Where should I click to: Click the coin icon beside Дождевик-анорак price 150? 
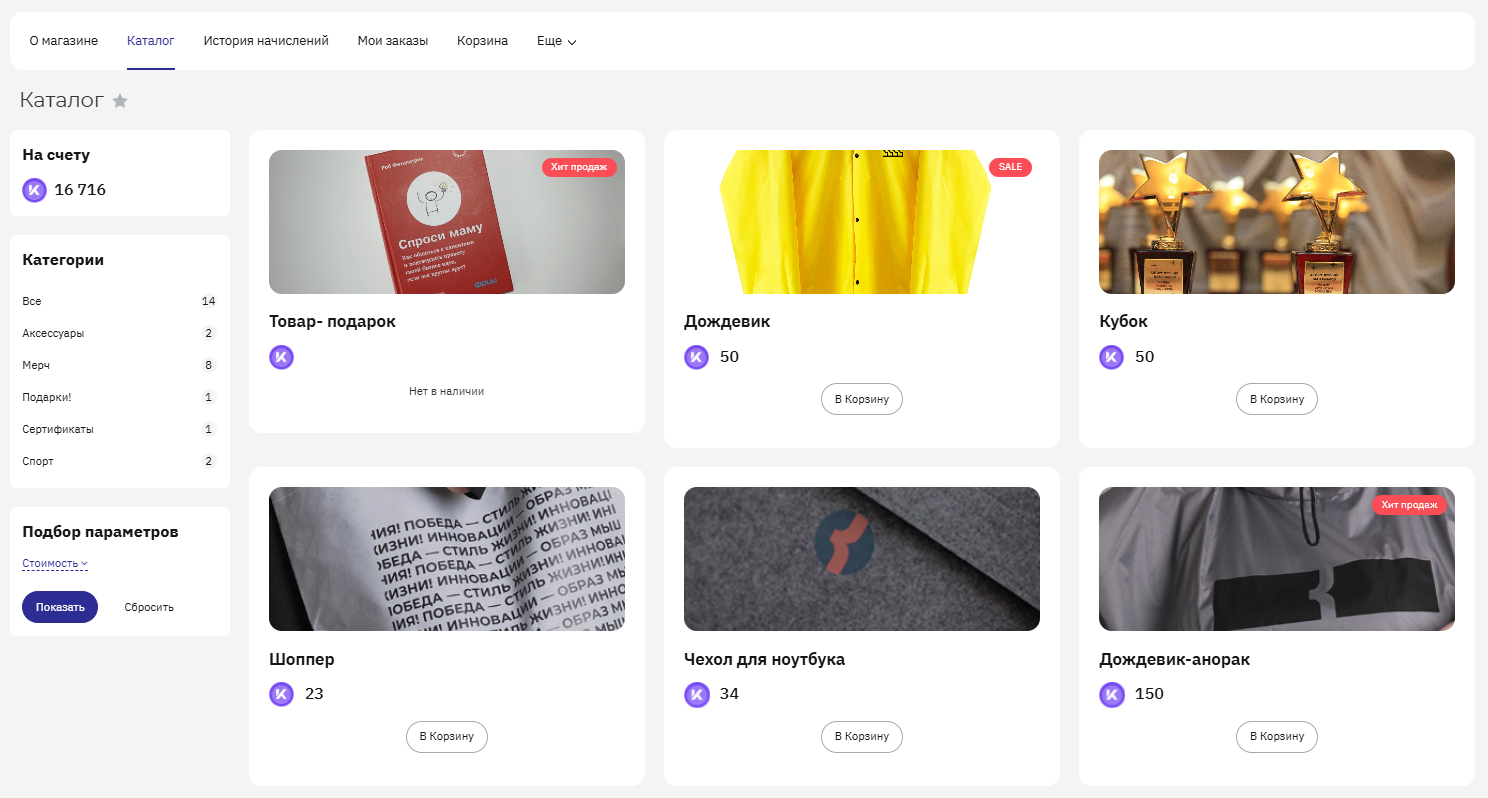point(1112,694)
